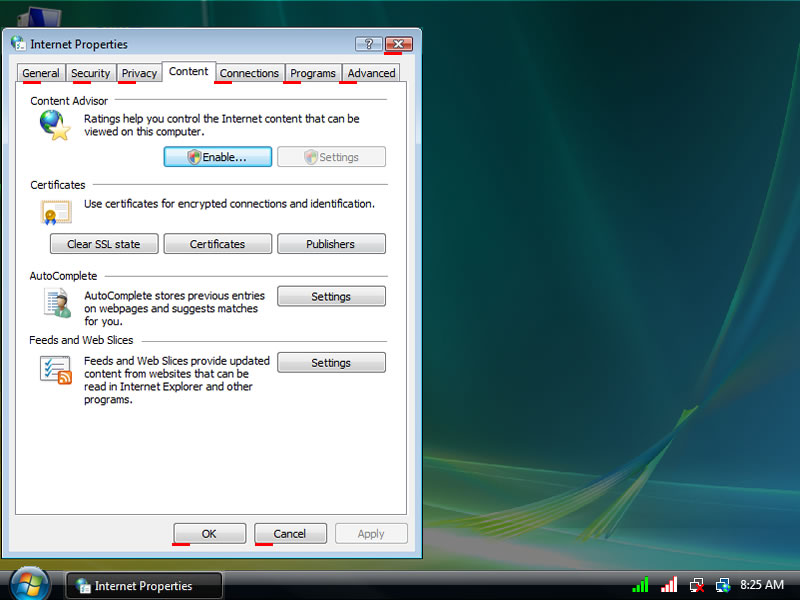The width and height of the screenshot is (800, 600).
Task: Switch to the General tab
Action: click(x=41, y=73)
